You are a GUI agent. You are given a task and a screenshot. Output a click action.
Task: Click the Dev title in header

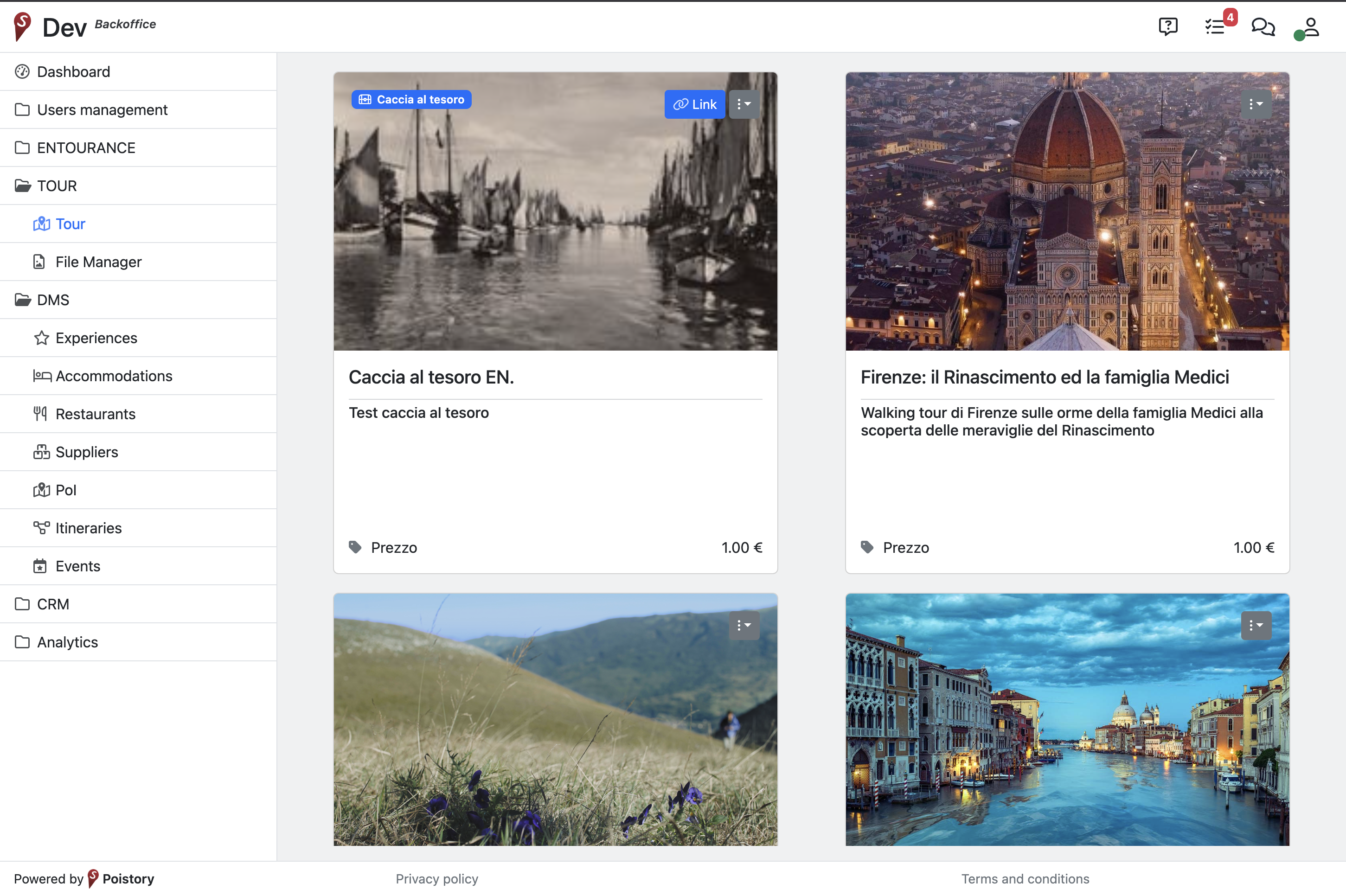click(64, 27)
